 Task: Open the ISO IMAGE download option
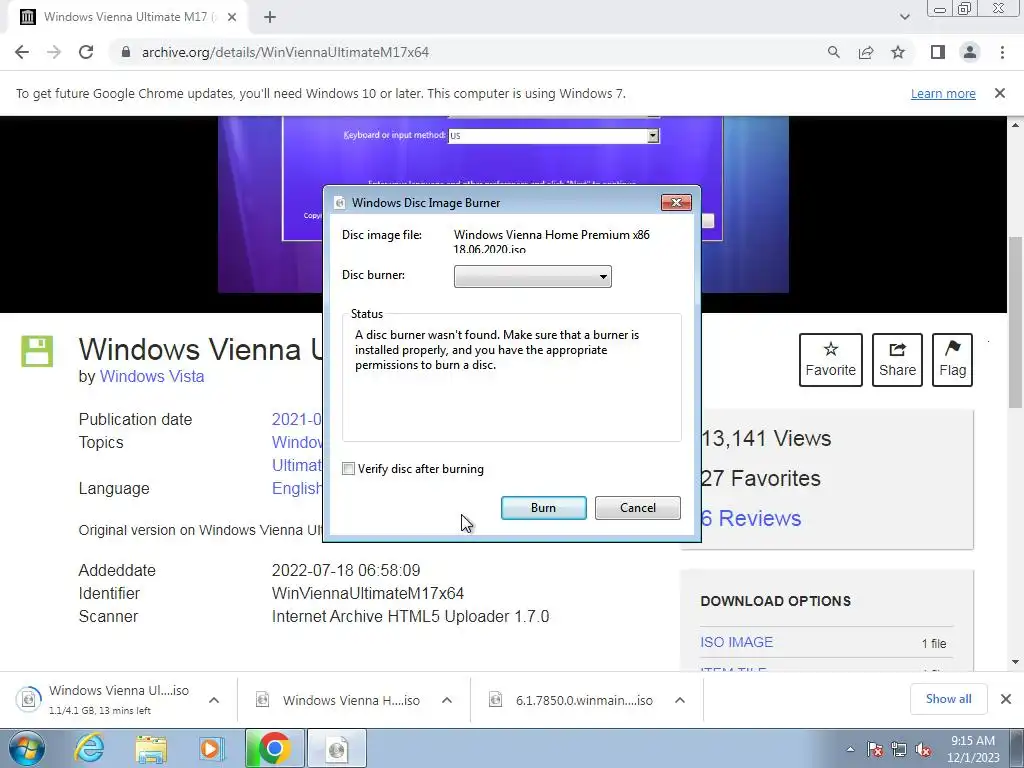point(737,642)
